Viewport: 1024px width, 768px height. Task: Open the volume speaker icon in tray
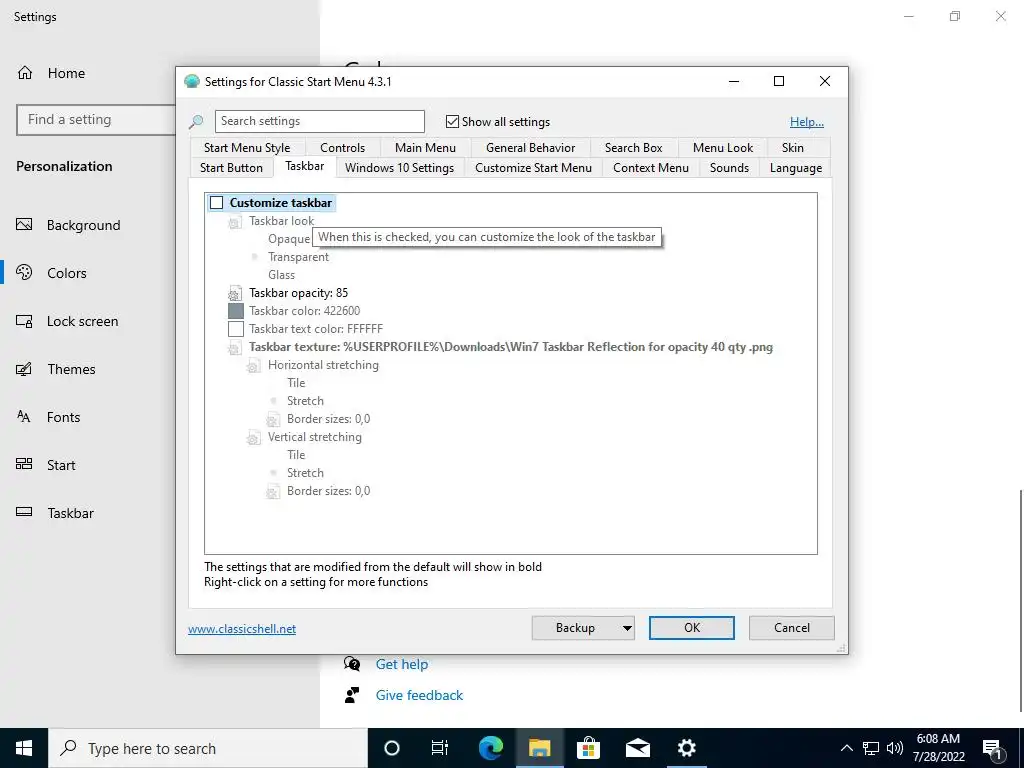[895, 748]
